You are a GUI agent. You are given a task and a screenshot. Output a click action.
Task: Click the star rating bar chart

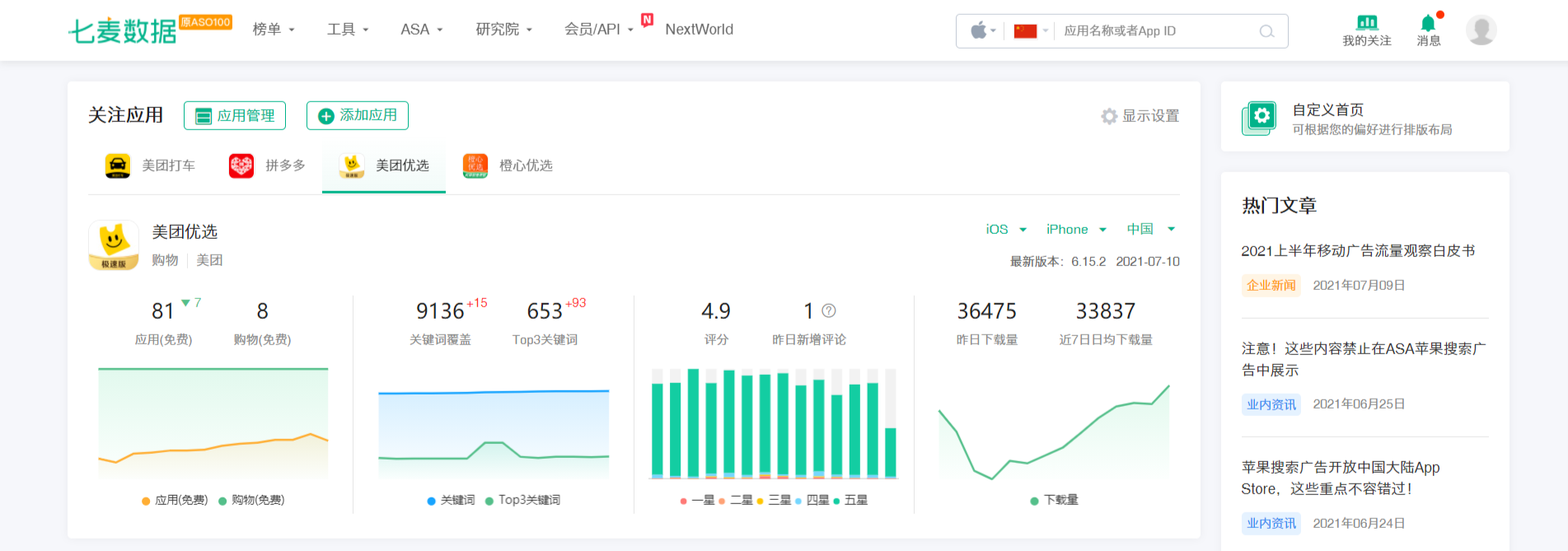[774, 423]
